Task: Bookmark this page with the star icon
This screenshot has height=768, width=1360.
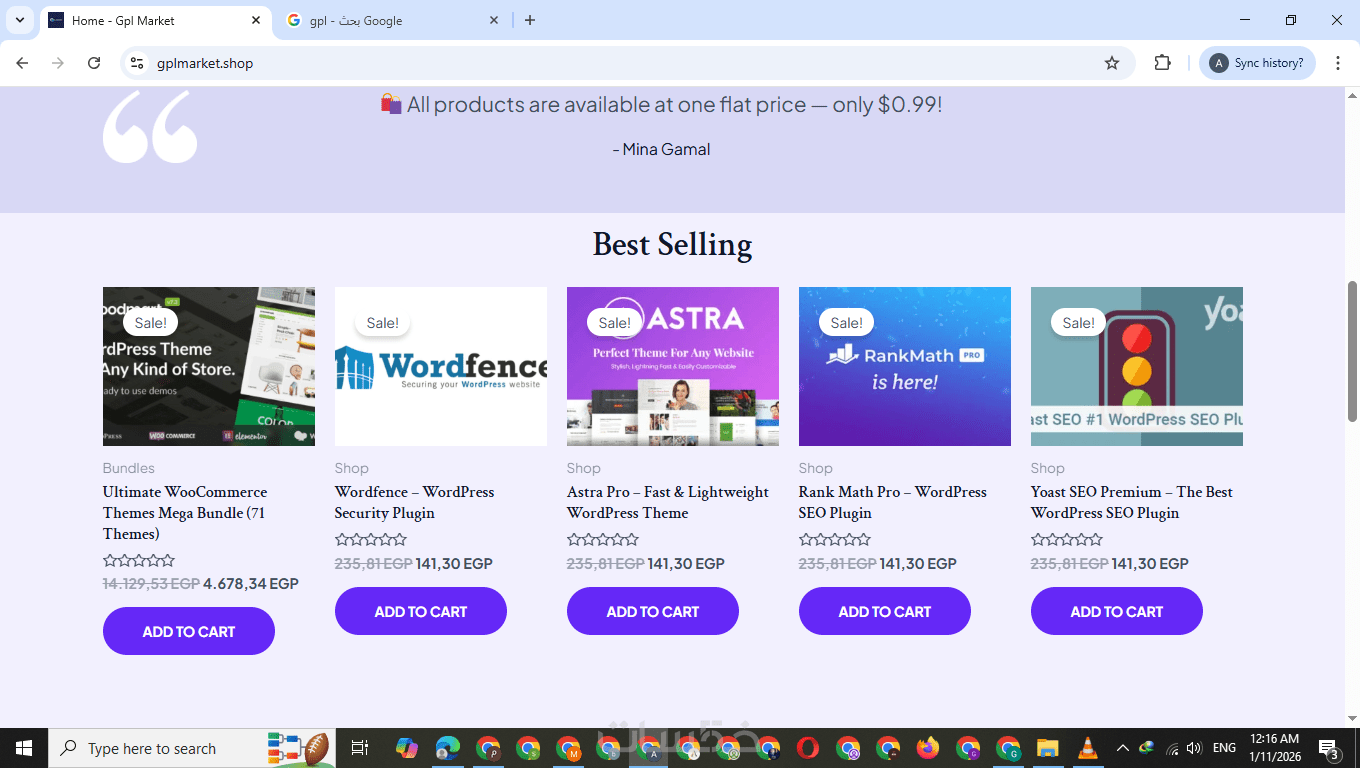Action: click(x=1112, y=63)
